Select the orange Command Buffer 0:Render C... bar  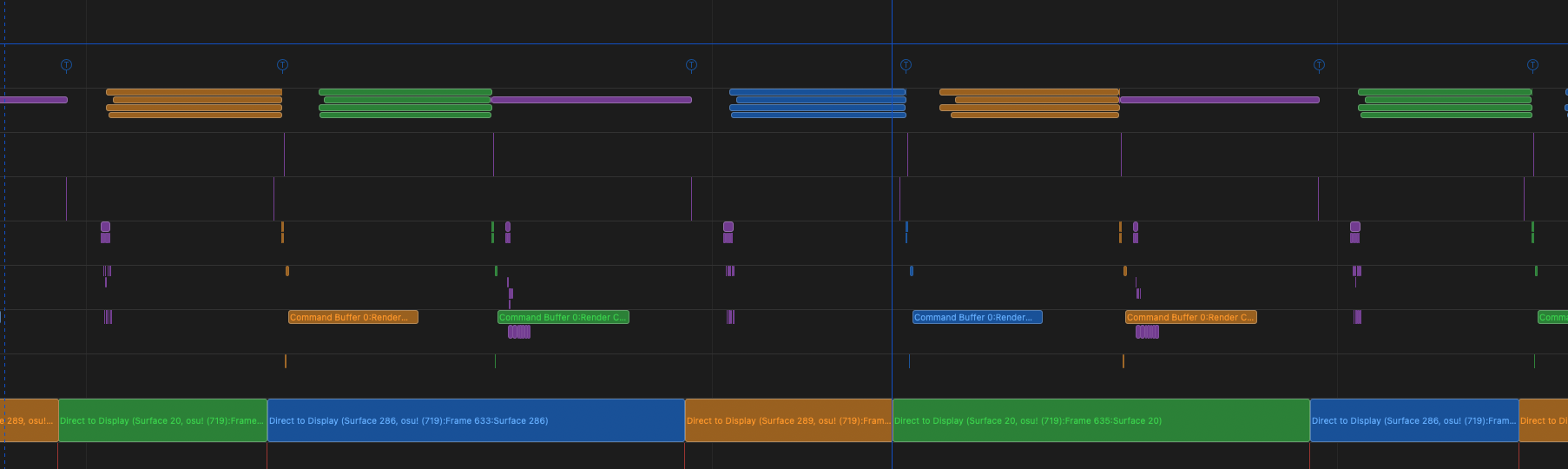pyautogui.click(x=1191, y=317)
